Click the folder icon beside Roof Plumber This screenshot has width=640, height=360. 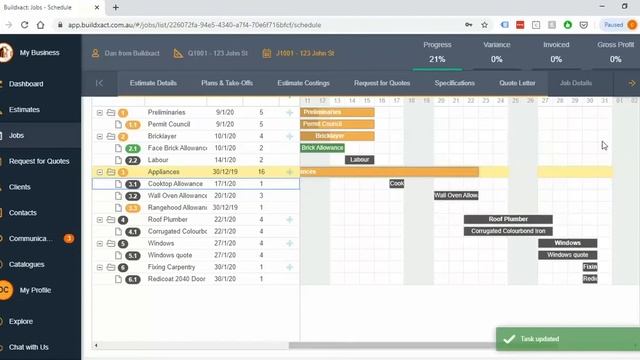pos(111,220)
